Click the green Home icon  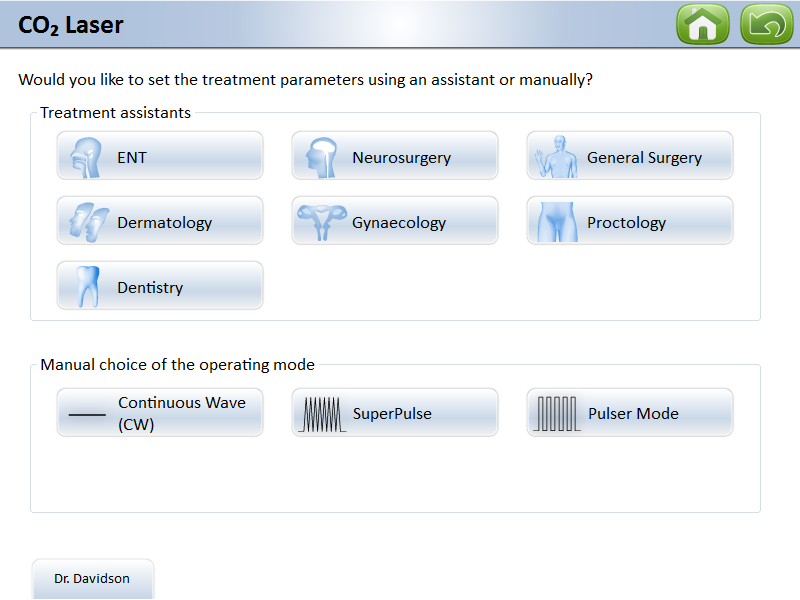703,24
